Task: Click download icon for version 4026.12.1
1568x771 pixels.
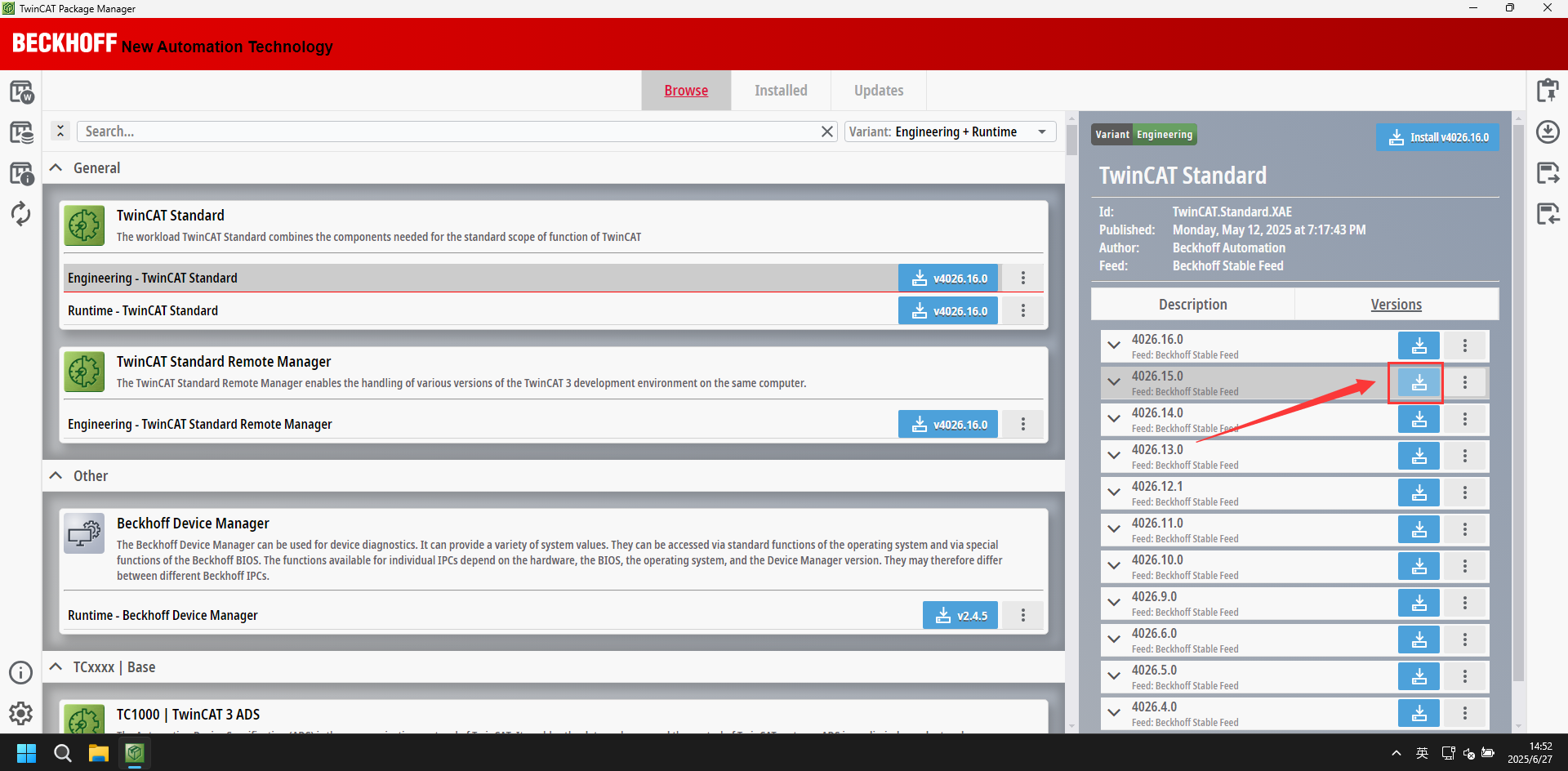Action: 1419,492
